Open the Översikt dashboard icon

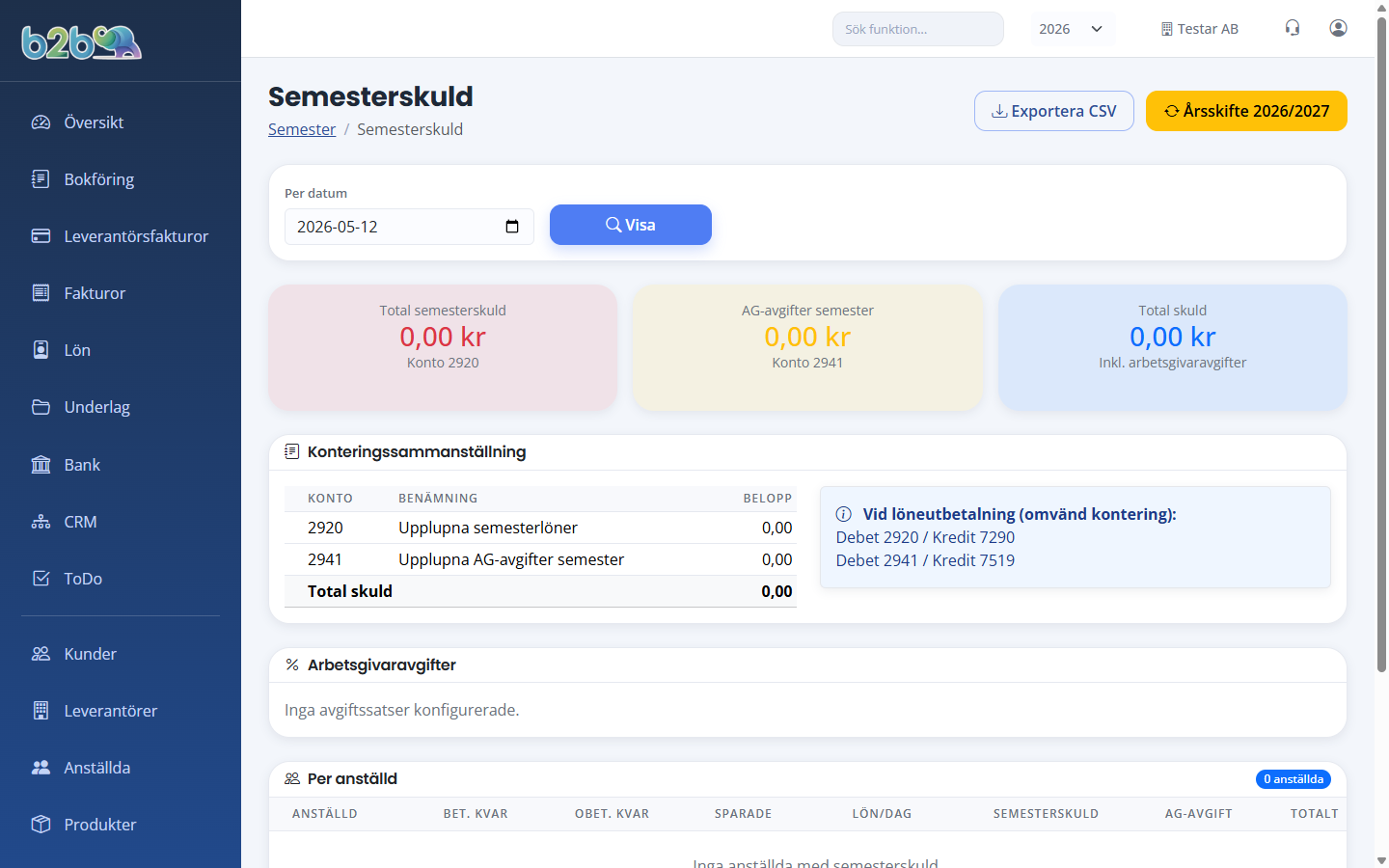(x=41, y=122)
